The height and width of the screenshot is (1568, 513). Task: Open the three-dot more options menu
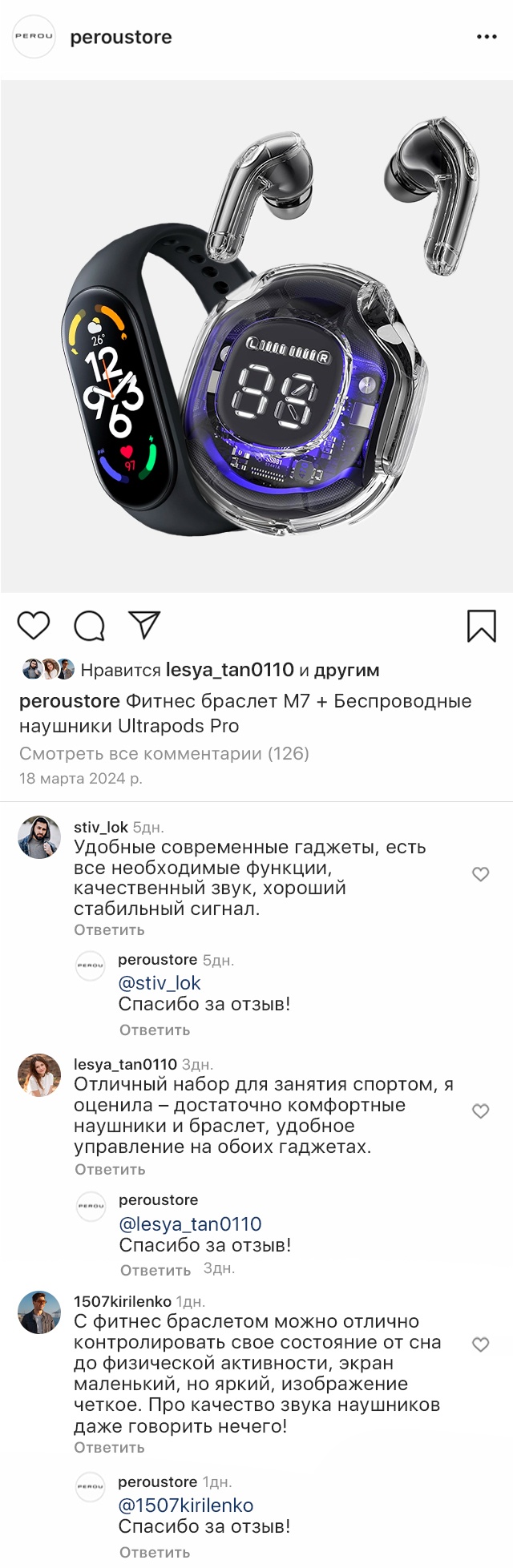click(x=487, y=37)
